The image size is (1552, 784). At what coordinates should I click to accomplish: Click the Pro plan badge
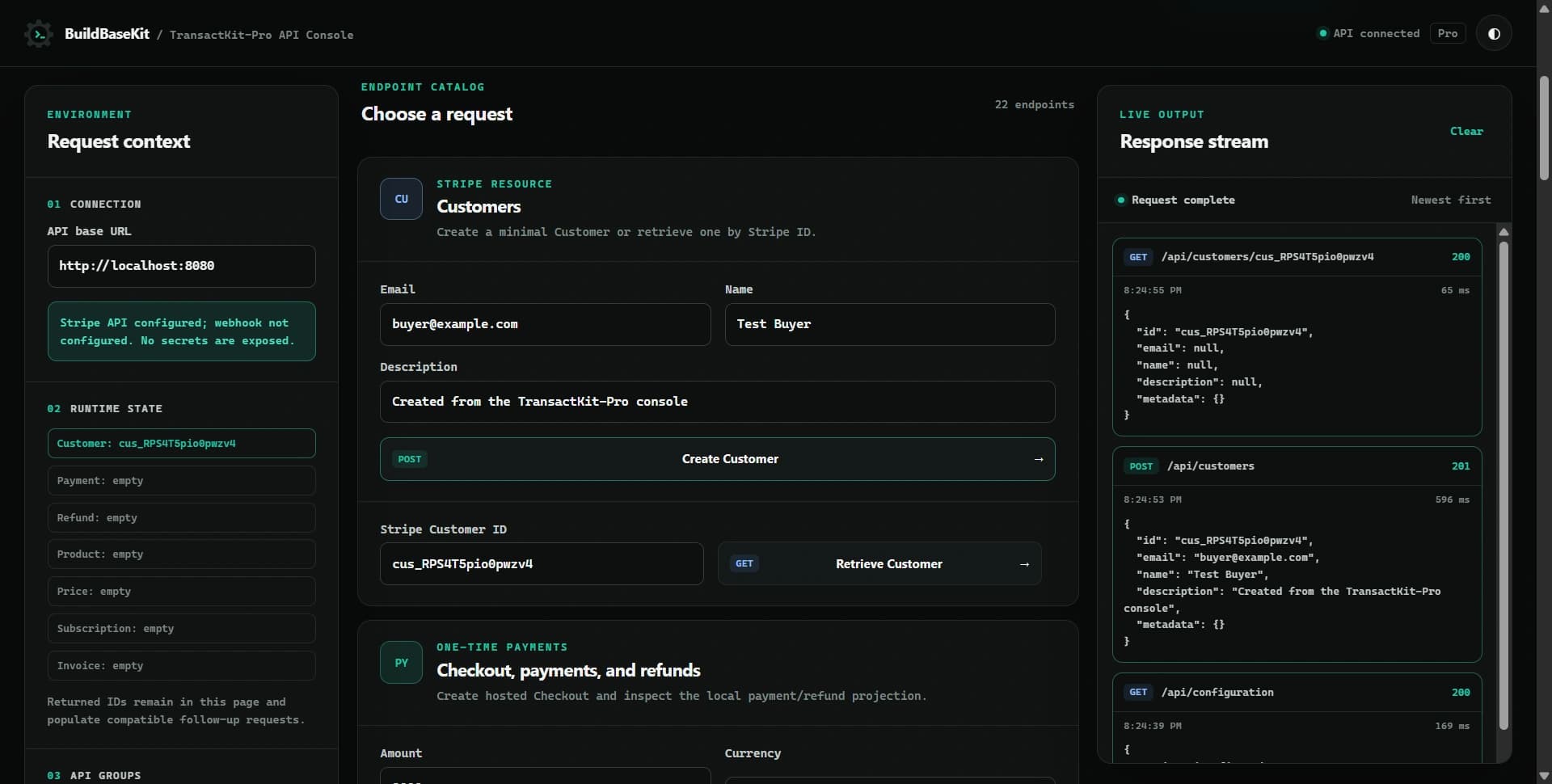(1448, 34)
